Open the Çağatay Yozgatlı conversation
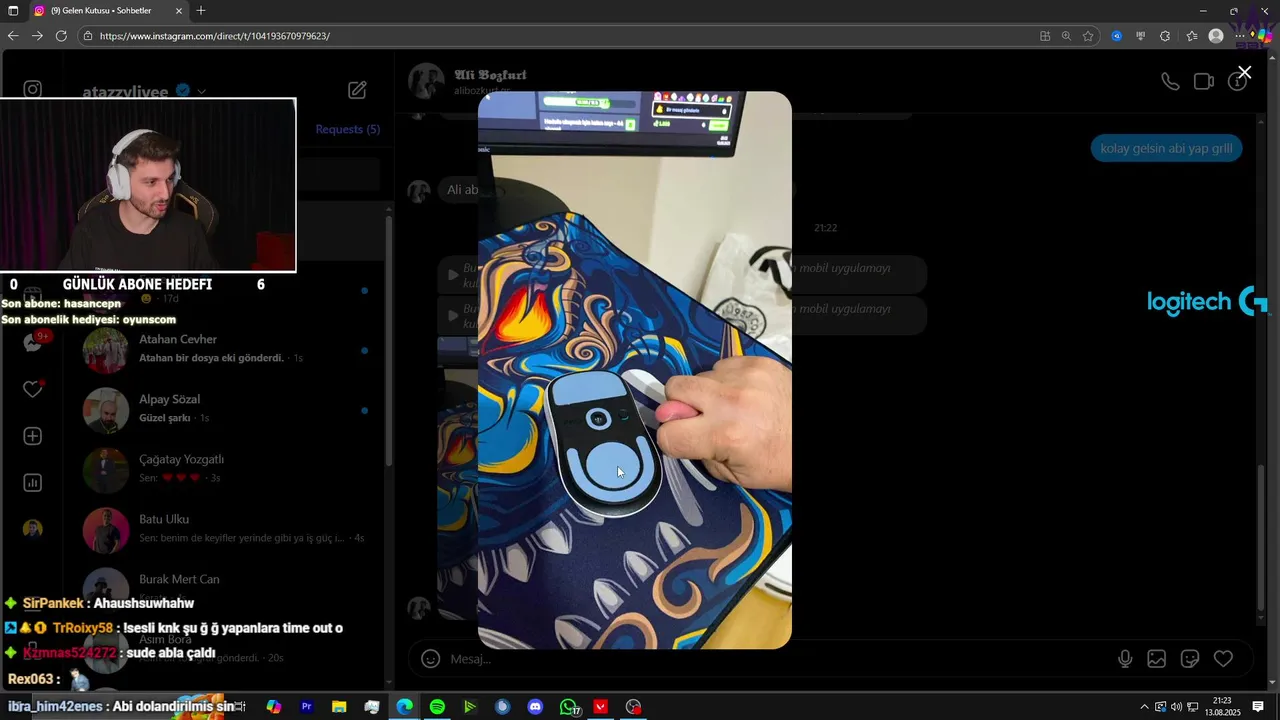Image resolution: width=1280 pixels, height=720 pixels. tap(226, 468)
